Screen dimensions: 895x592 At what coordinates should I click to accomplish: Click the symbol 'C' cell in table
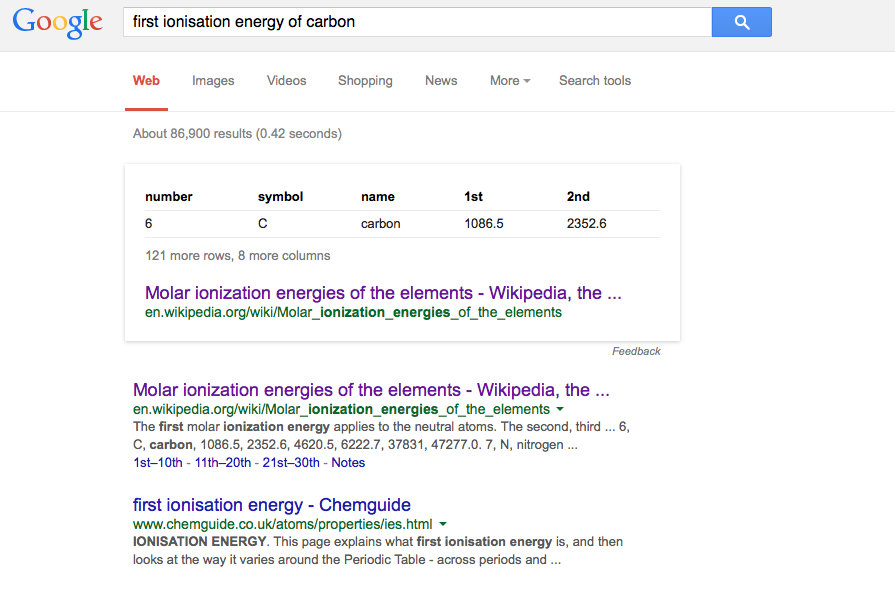(x=263, y=224)
